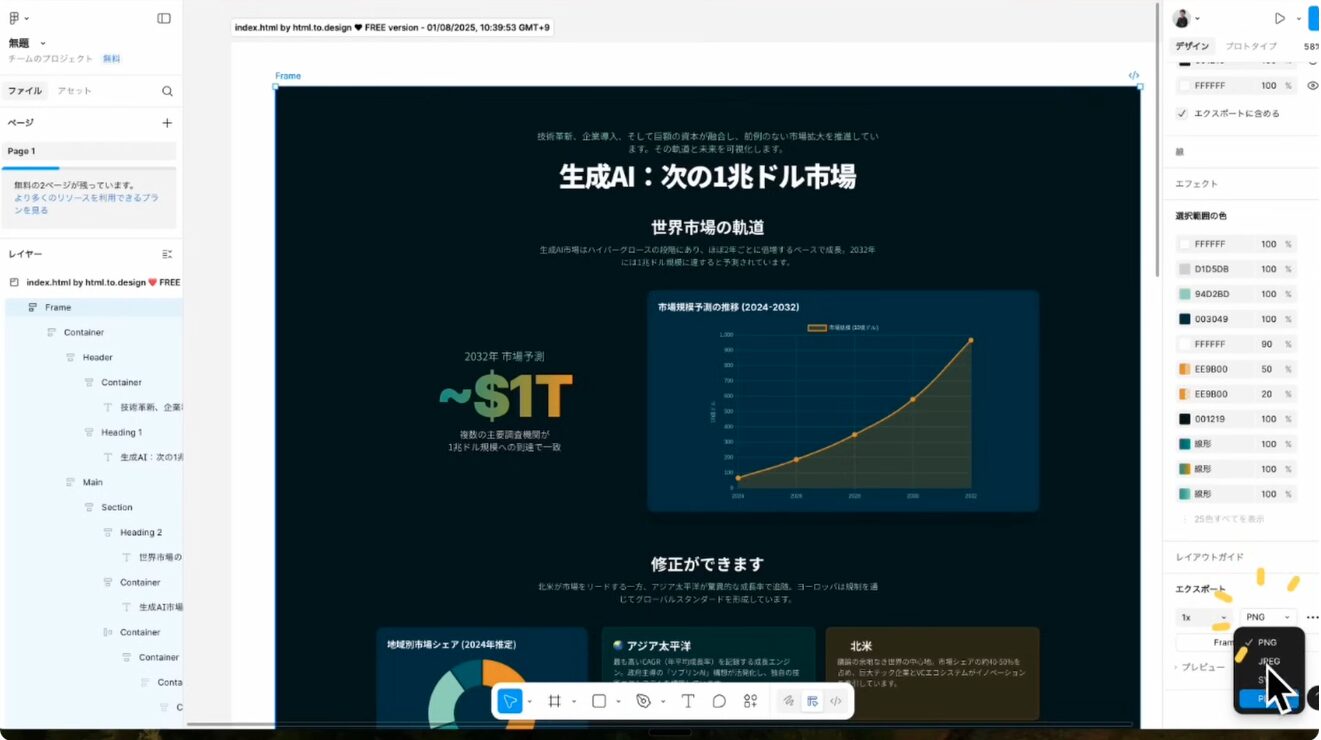Viewport: 1321px width, 740px height.
Task: Select the Rectangle shape tool
Action: click(599, 701)
